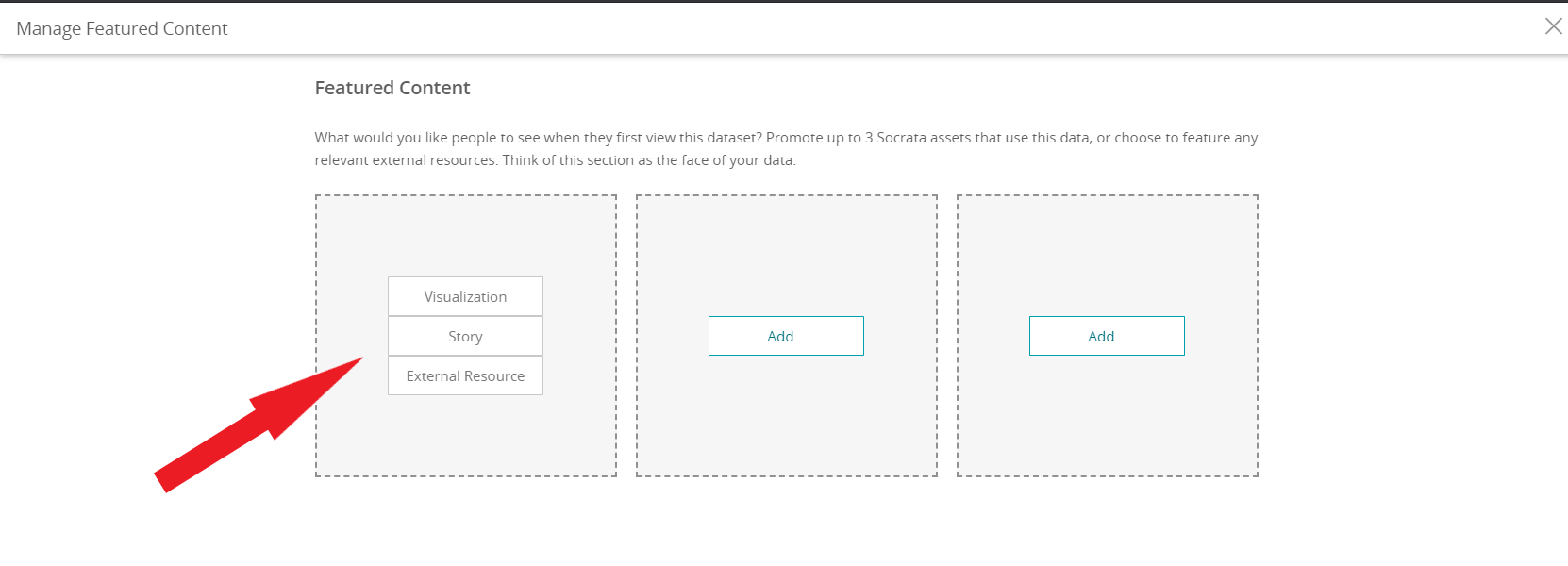Choose the External Resource option
Viewport: 1568px width, 566px height.
(465, 375)
